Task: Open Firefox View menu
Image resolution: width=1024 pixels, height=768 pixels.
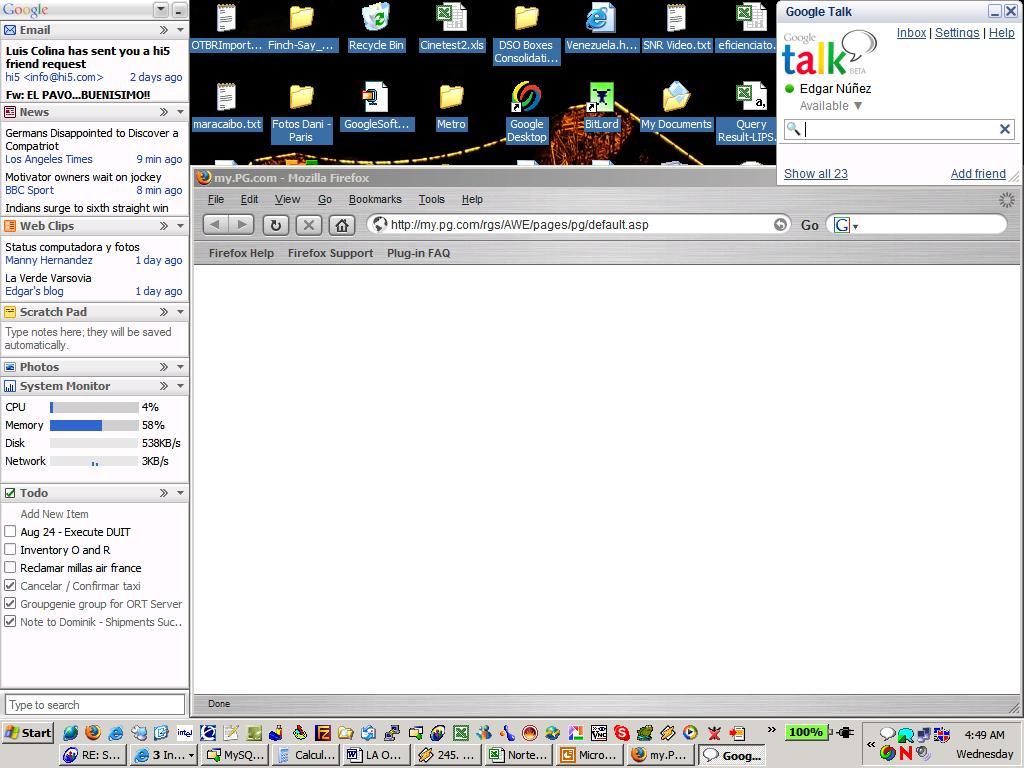Action: coord(287,199)
